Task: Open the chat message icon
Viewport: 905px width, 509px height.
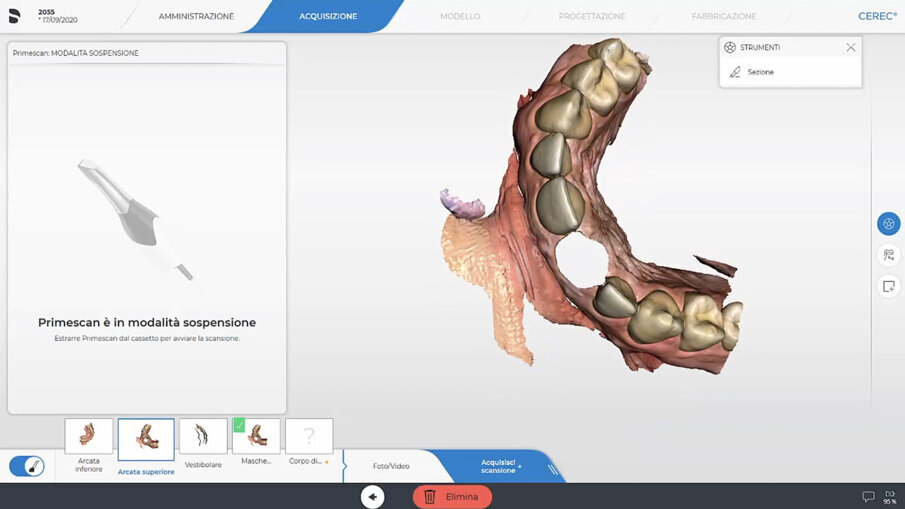Action: click(868, 496)
